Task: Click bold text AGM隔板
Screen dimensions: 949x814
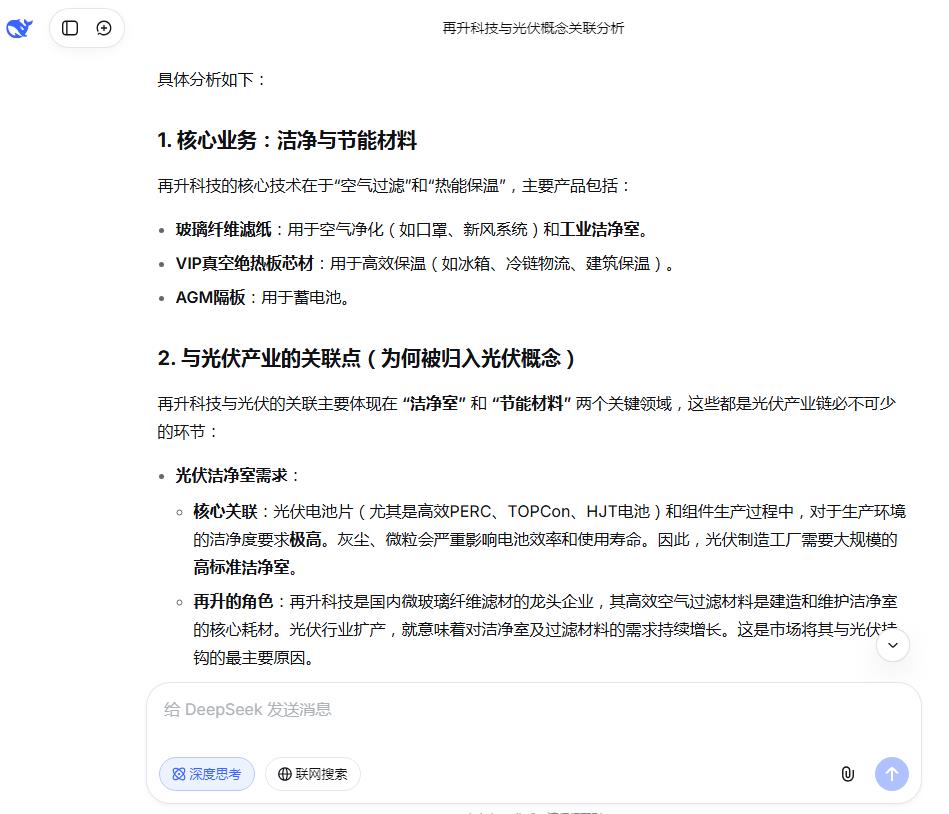Action: [x=210, y=297]
